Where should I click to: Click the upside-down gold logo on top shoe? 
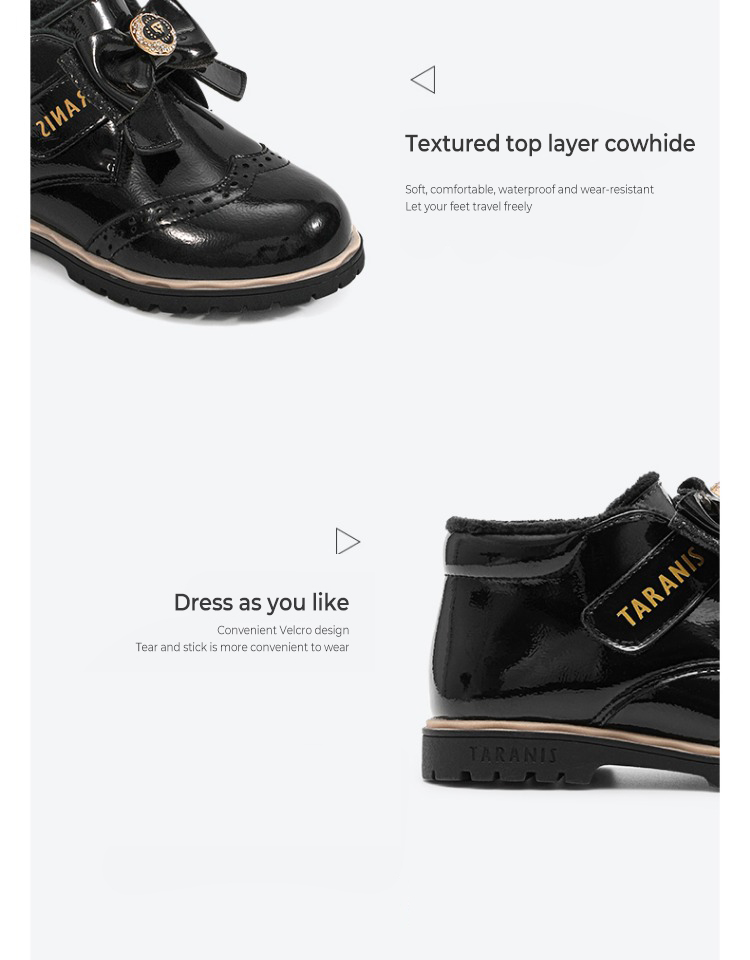point(61,114)
